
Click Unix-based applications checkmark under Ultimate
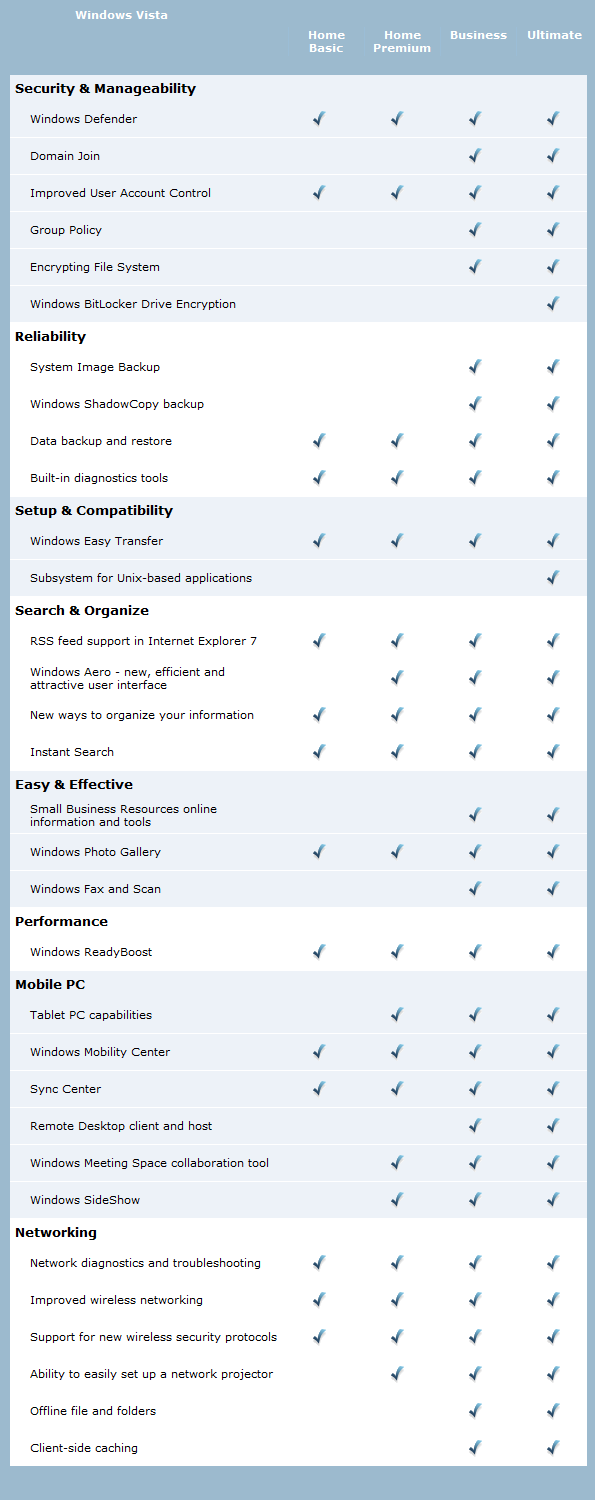pyautogui.click(x=553, y=578)
